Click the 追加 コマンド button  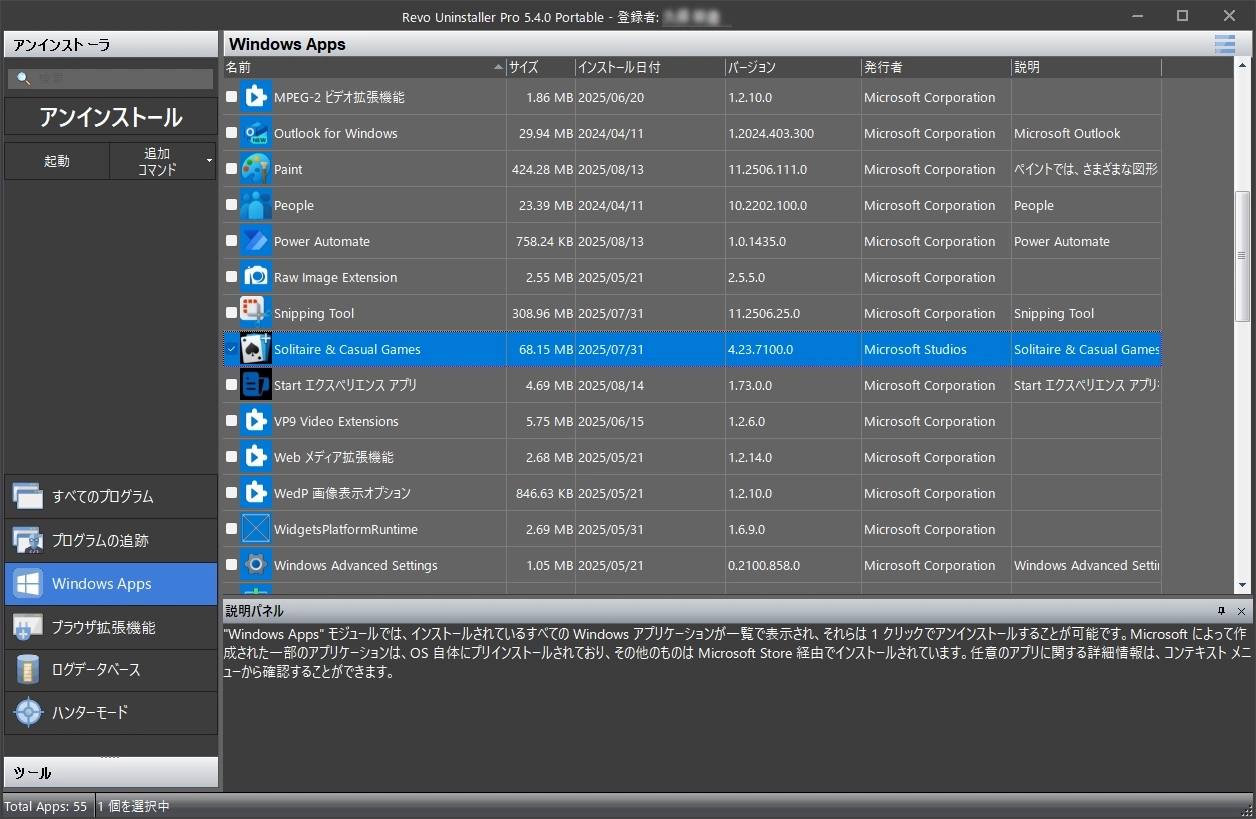[x=157, y=161]
